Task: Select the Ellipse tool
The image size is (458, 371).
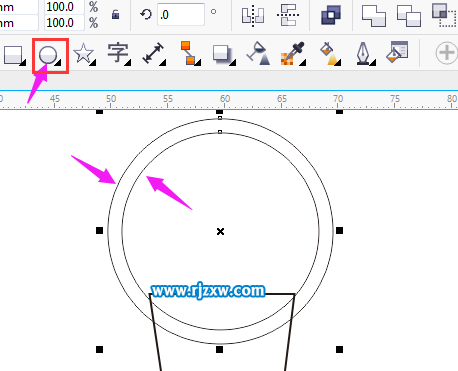Action: click(x=48, y=55)
